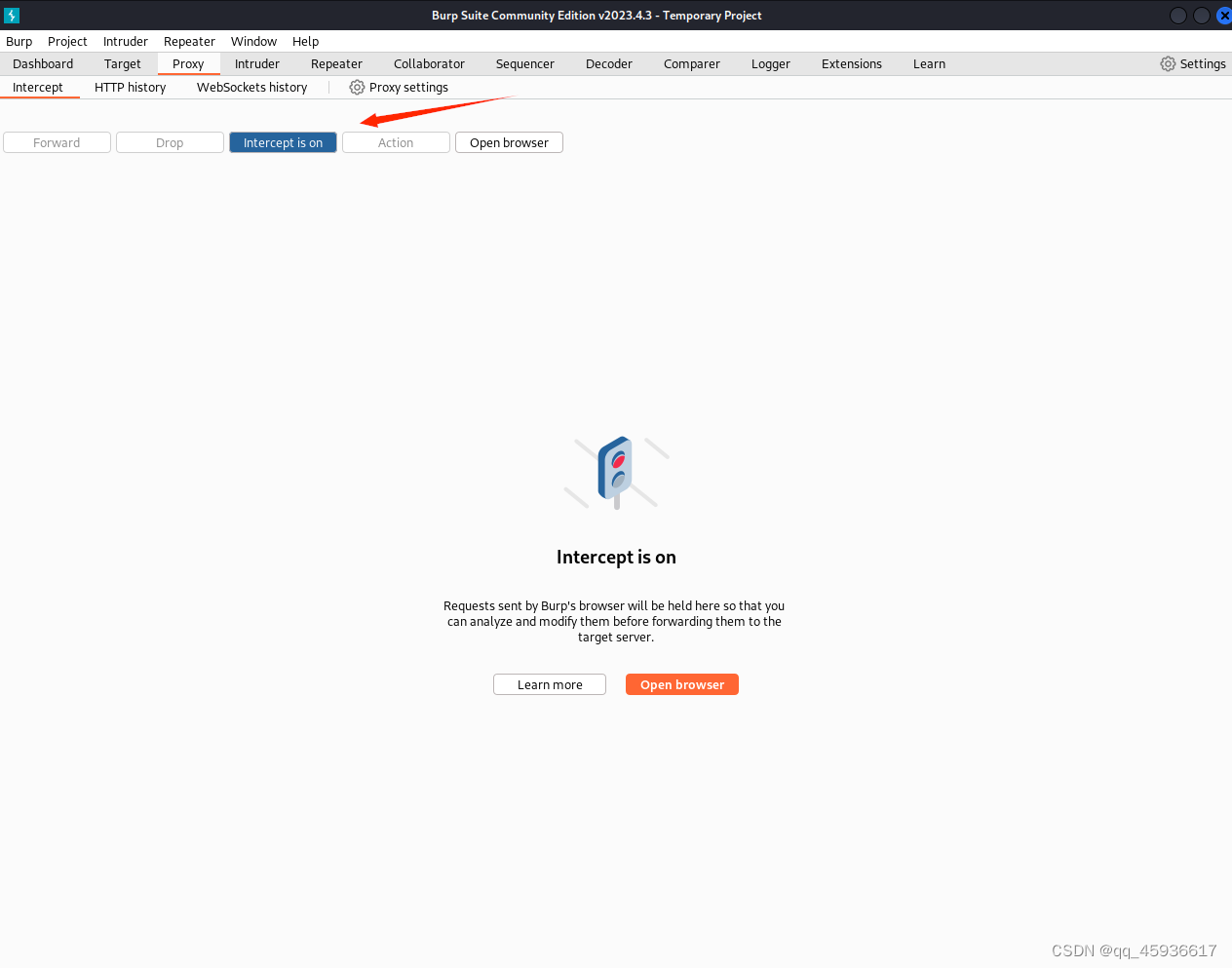Switch to the Repeater tab
This screenshot has width=1232, height=968.
336,63
